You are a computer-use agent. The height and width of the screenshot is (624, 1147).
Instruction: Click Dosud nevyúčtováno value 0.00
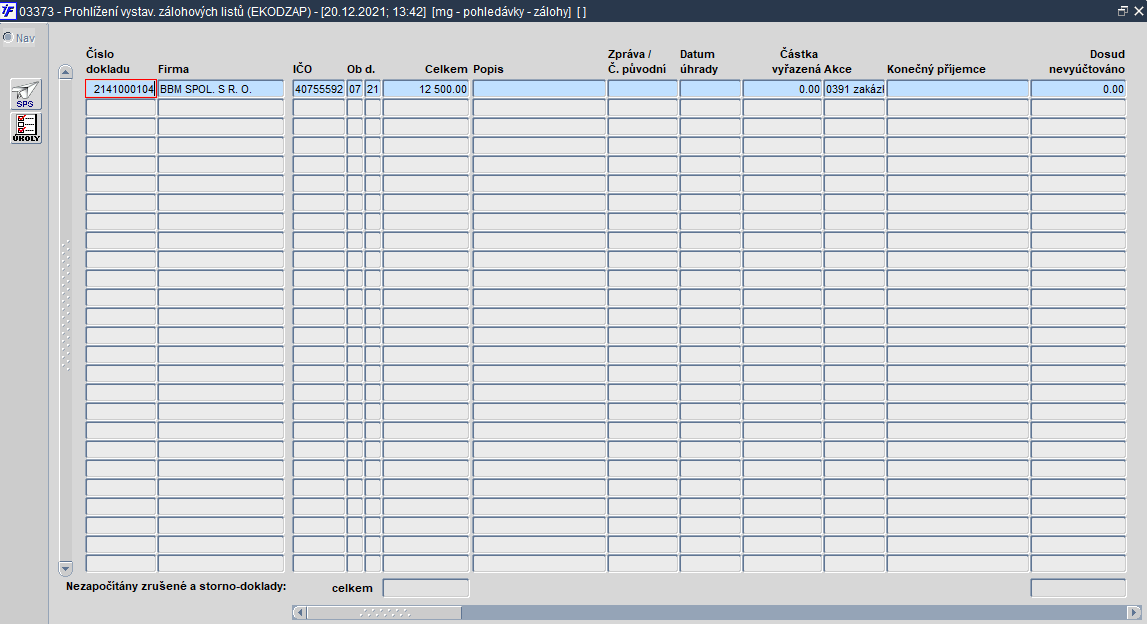(1078, 89)
